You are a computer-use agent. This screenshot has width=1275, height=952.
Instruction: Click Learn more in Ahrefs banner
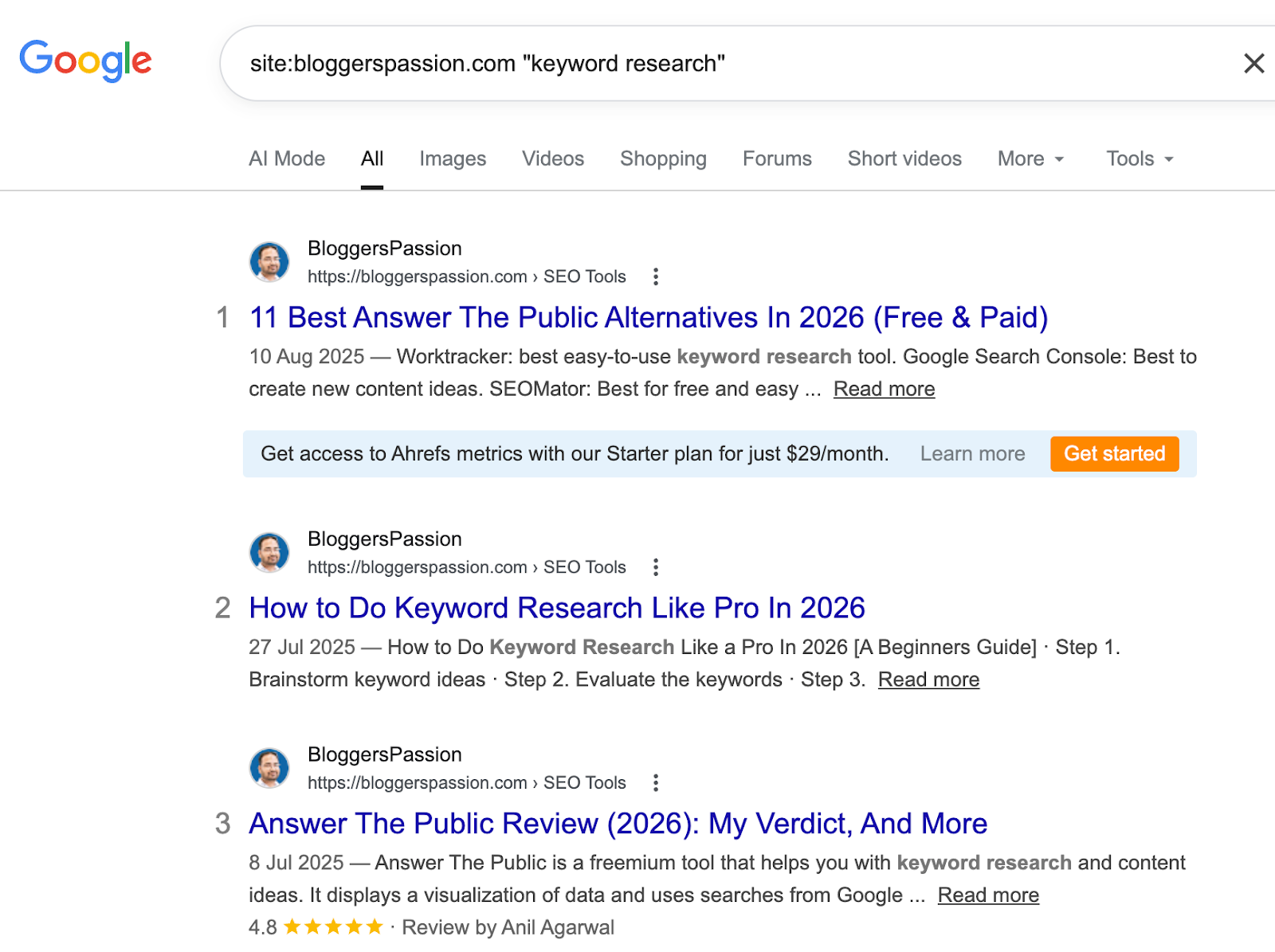[972, 453]
